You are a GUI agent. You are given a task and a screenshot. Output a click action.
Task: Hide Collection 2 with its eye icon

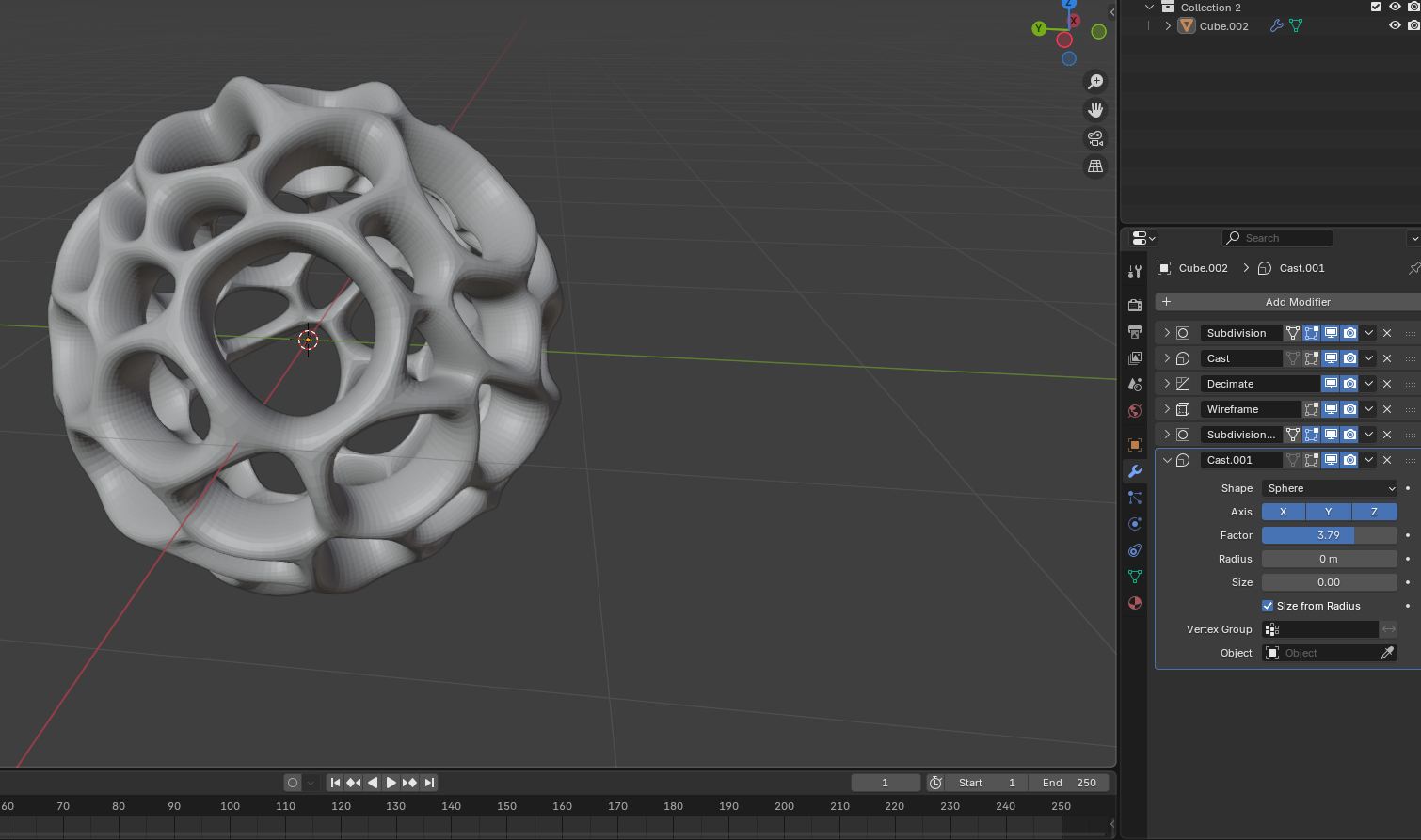coord(1395,7)
